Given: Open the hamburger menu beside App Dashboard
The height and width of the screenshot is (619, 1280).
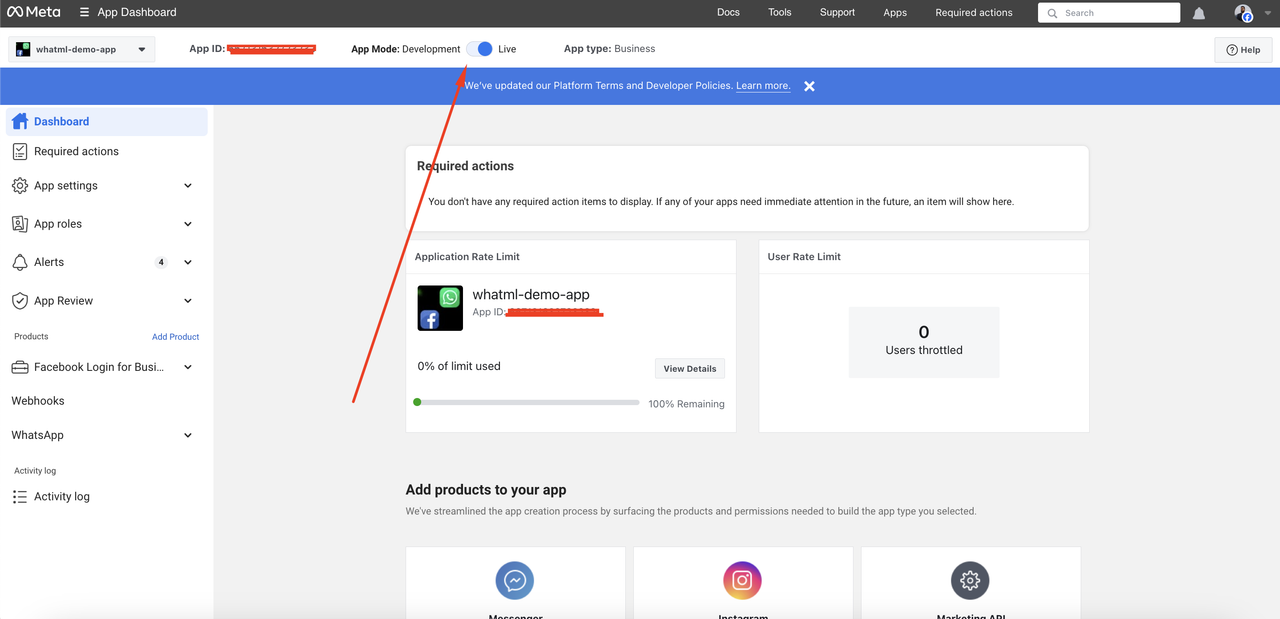Looking at the screenshot, I should coord(85,12).
